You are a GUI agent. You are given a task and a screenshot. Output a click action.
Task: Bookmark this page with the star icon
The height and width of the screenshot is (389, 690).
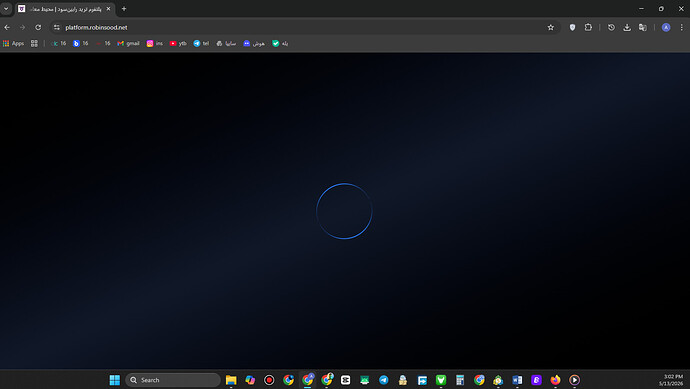551,27
